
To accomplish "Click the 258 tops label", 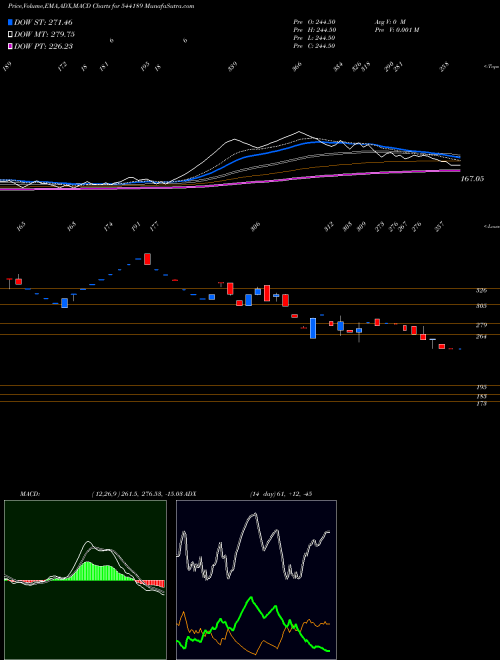I will (x=444, y=67).
